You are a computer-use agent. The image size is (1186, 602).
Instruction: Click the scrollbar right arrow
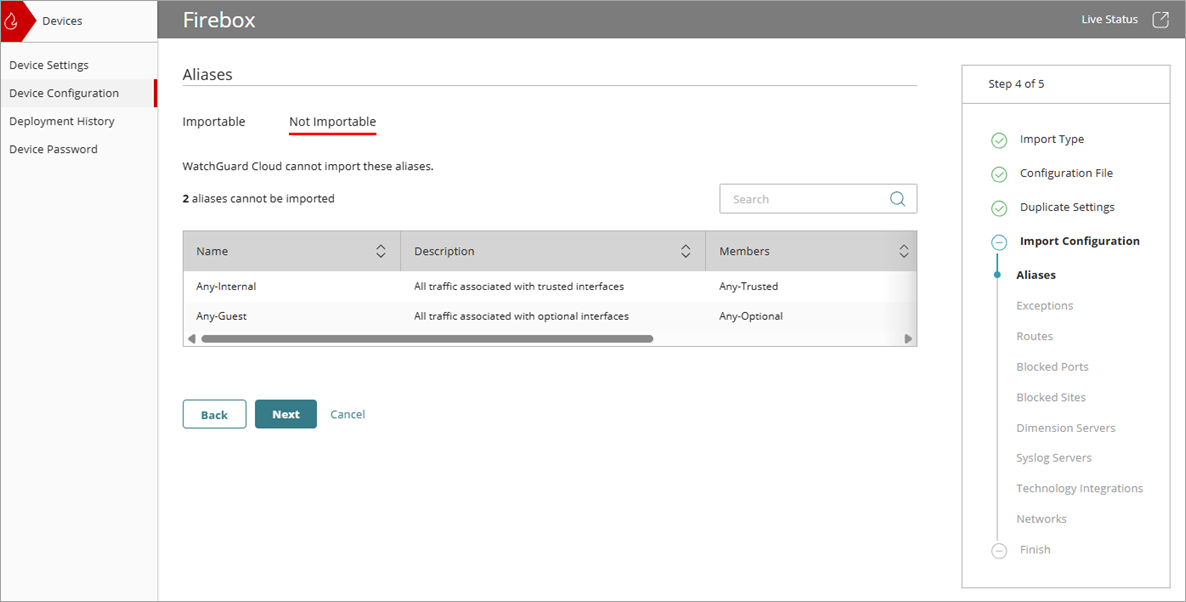click(x=908, y=339)
